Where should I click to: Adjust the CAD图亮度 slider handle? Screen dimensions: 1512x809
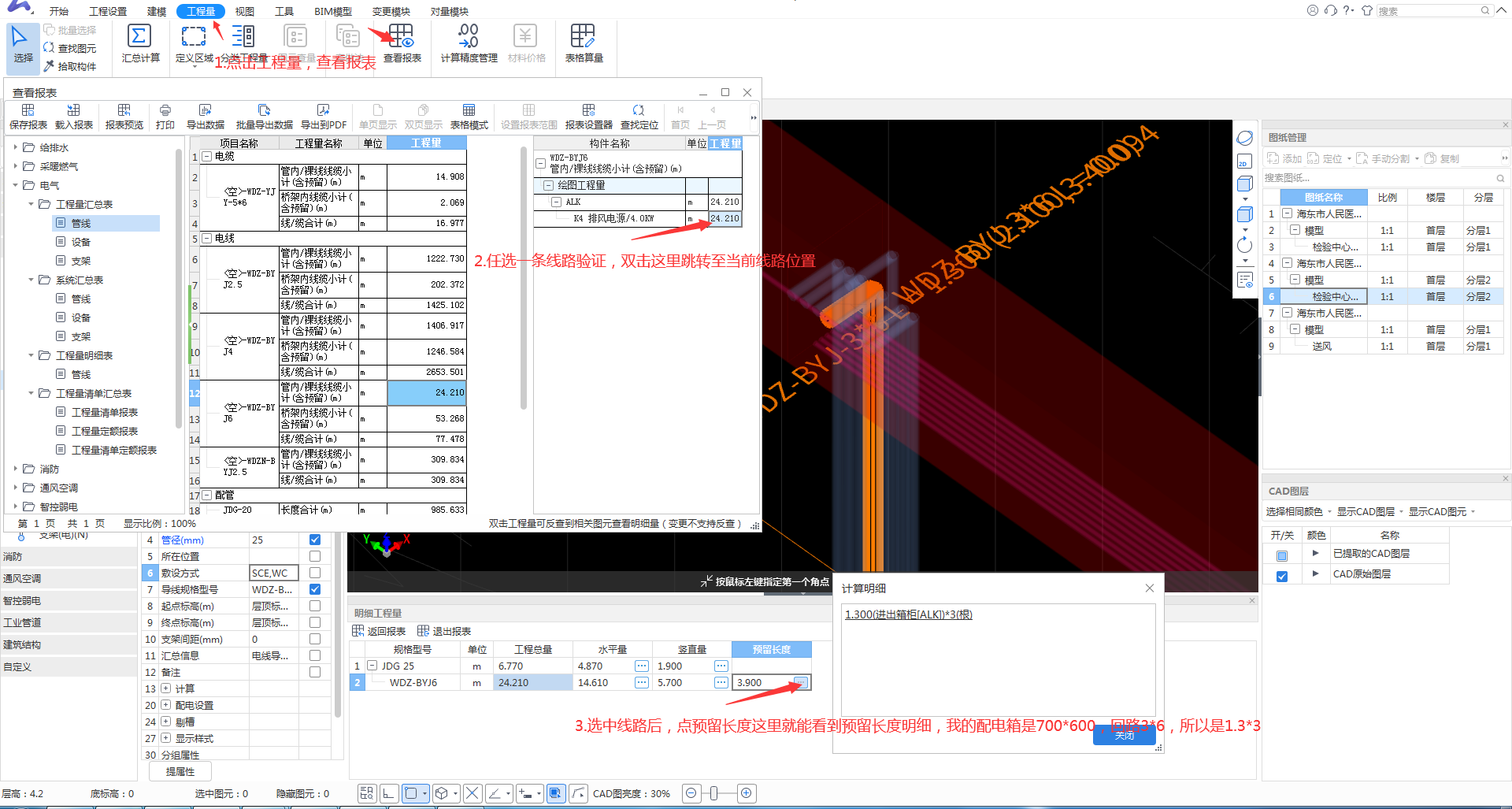(713, 793)
